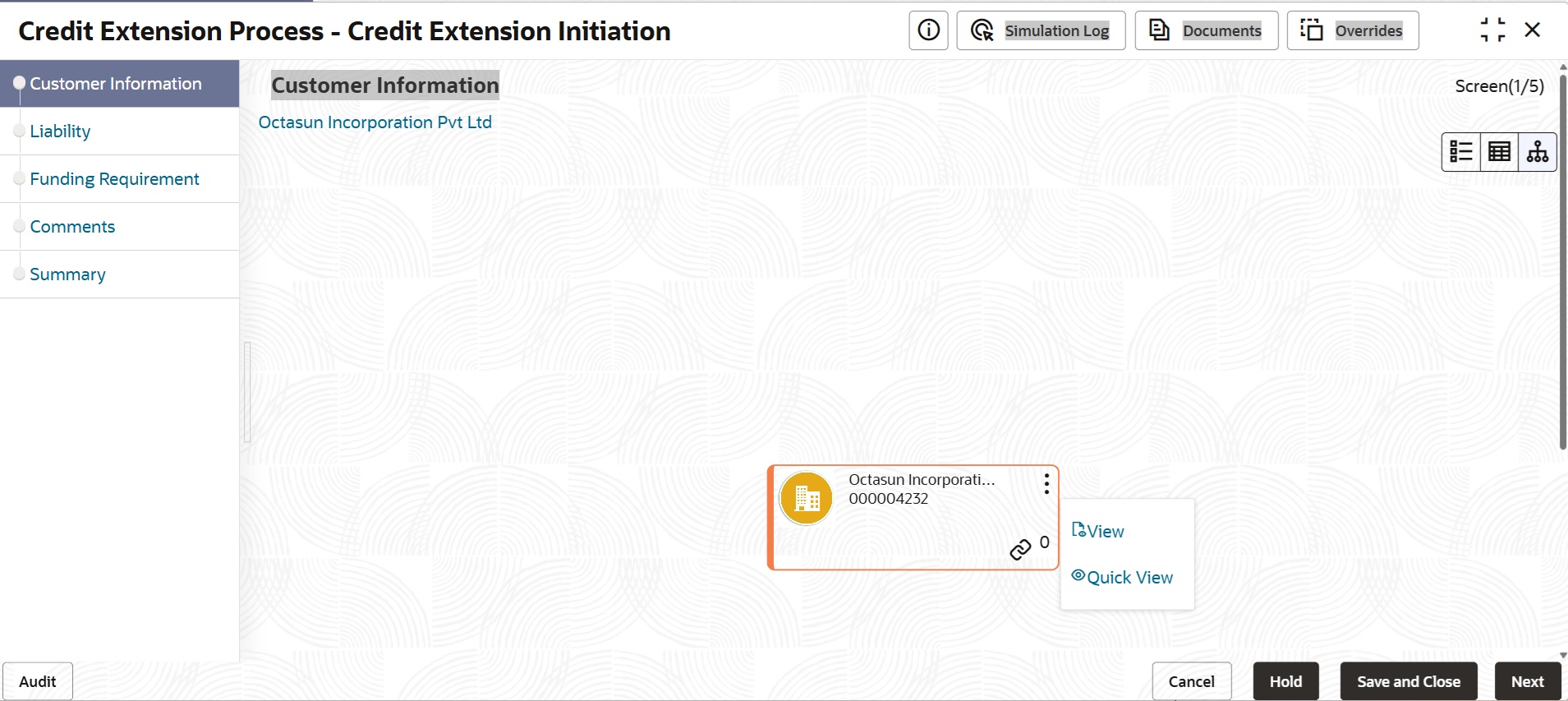This screenshot has width=1568, height=701.
Task: Click the link chain icon on Octasun card
Action: coord(1020,550)
